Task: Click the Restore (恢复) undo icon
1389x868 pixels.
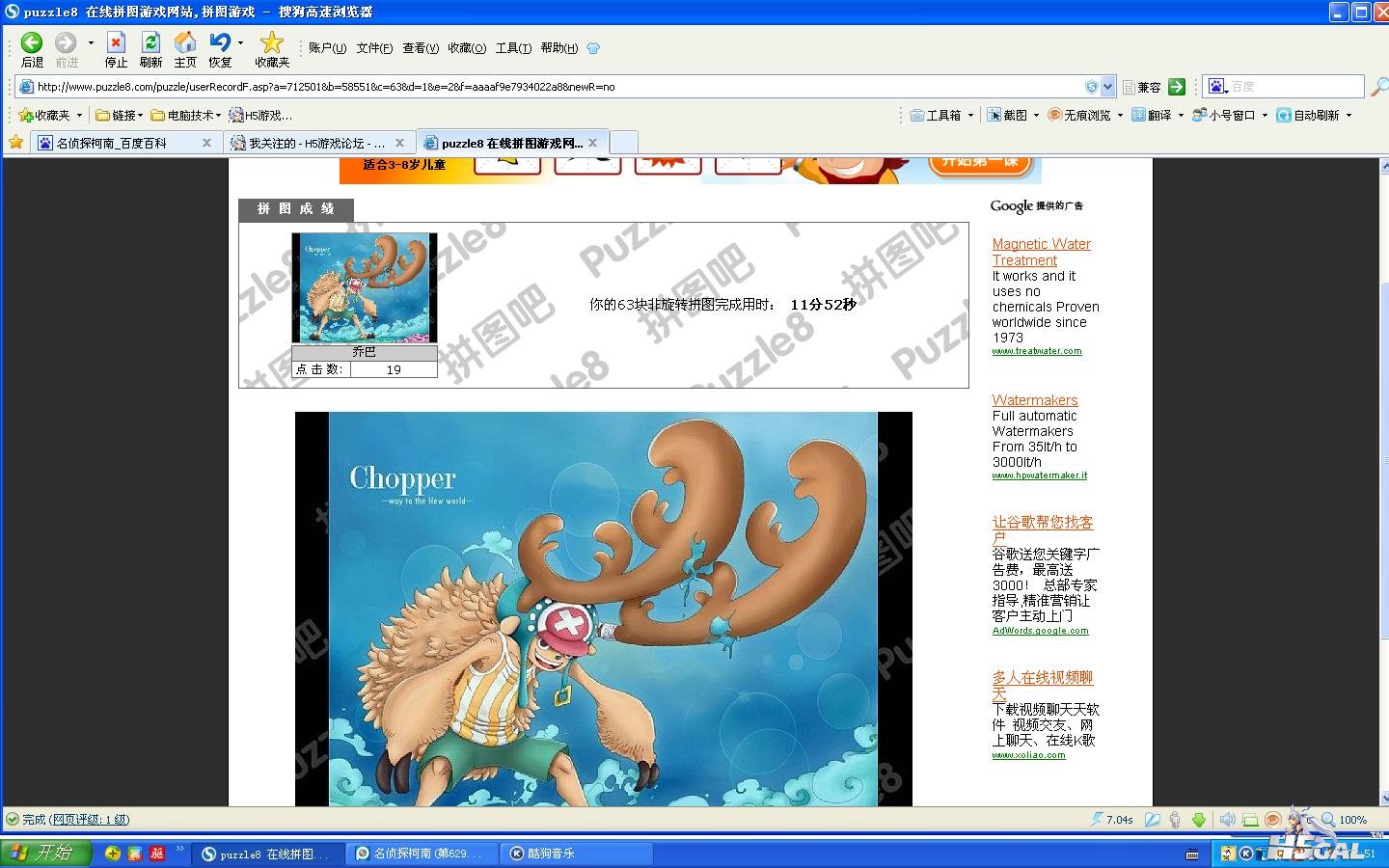Action: [x=220, y=43]
